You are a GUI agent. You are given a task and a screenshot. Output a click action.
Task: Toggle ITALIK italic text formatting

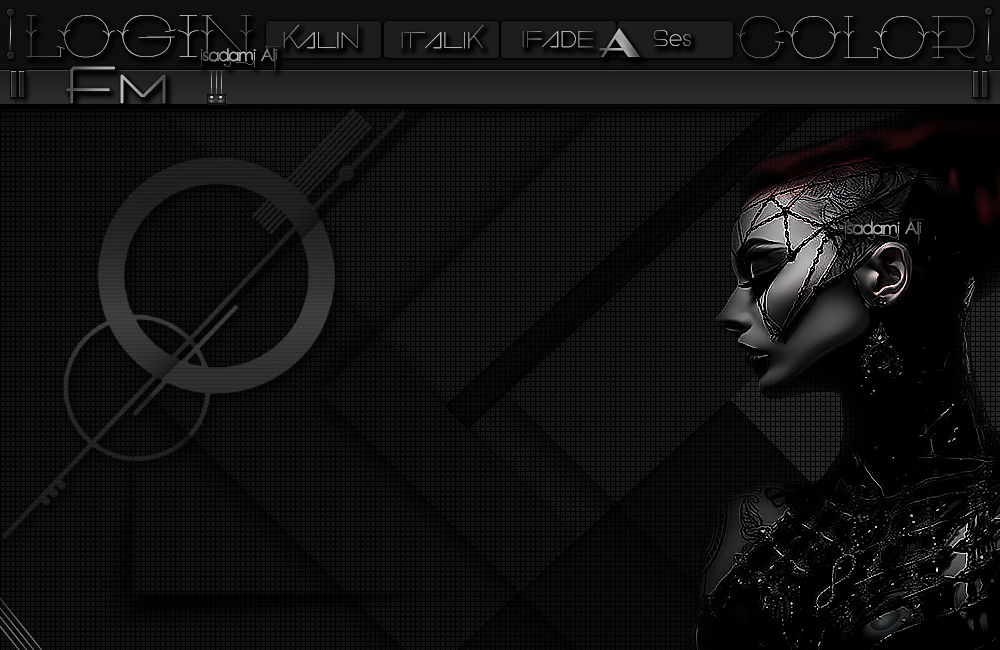441,40
